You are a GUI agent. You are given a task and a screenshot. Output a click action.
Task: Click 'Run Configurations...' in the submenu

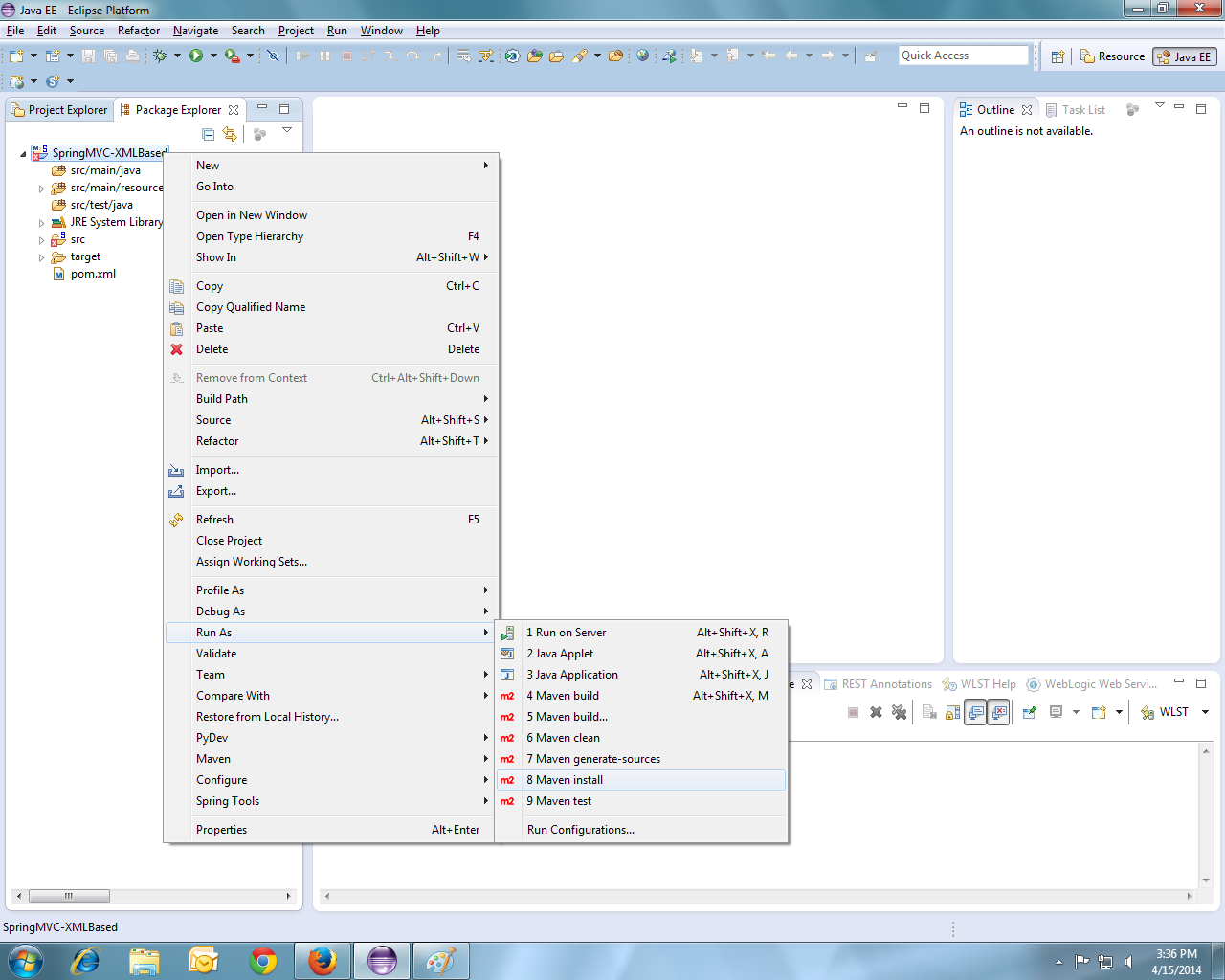point(580,830)
